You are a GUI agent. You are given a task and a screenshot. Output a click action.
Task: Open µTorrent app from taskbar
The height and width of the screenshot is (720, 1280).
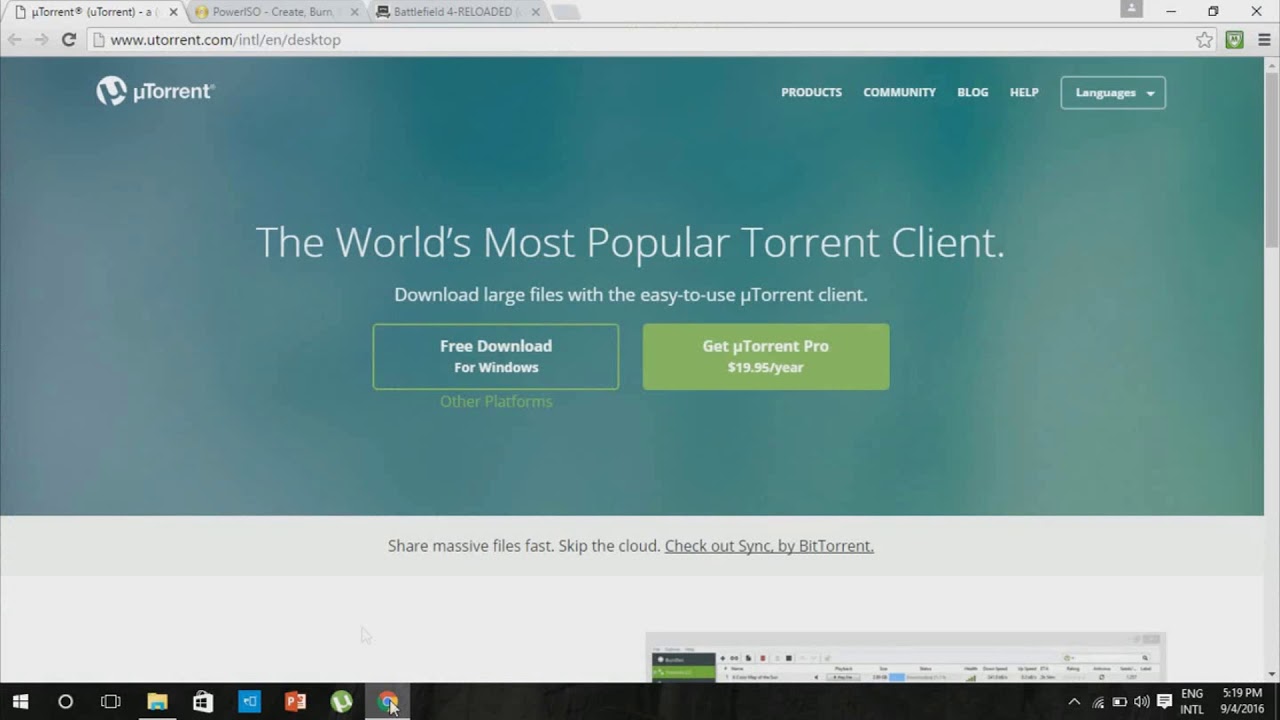click(341, 702)
